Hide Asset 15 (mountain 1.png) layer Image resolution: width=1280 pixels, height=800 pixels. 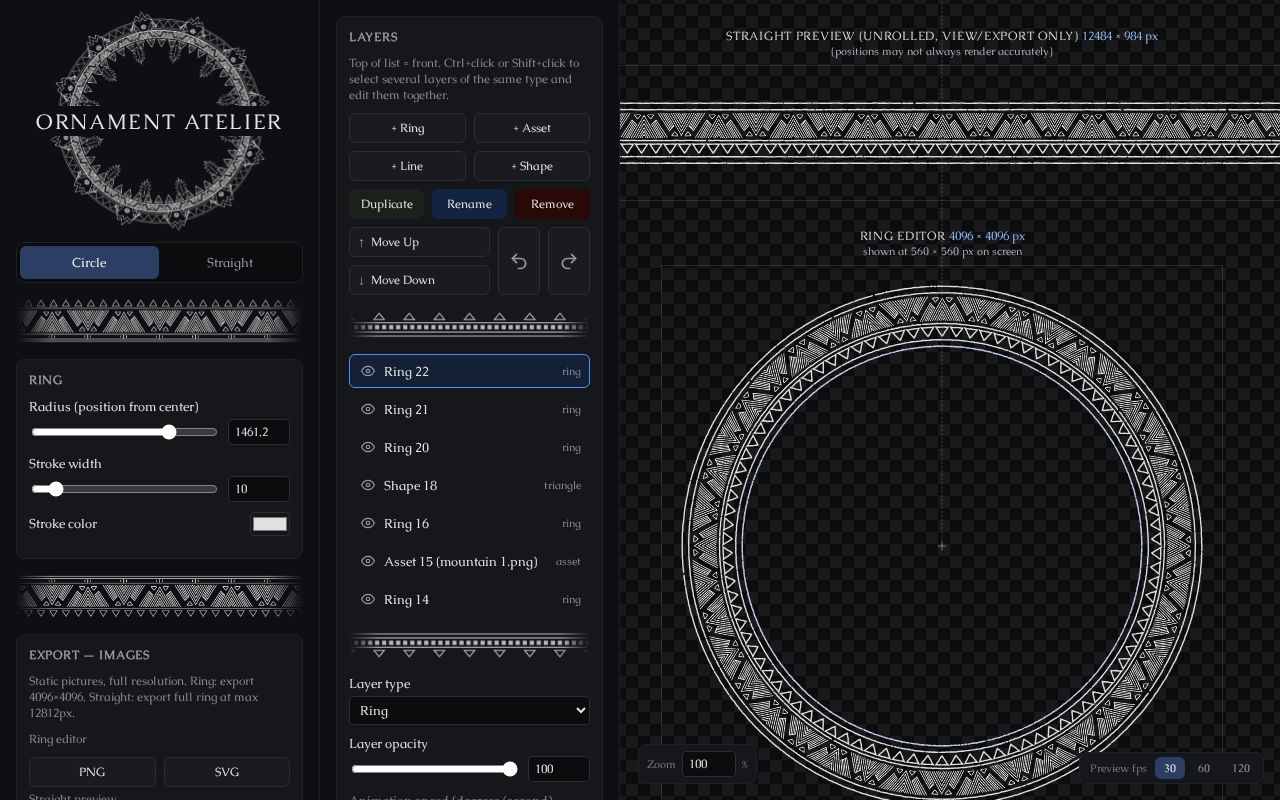pyautogui.click(x=368, y=561)
